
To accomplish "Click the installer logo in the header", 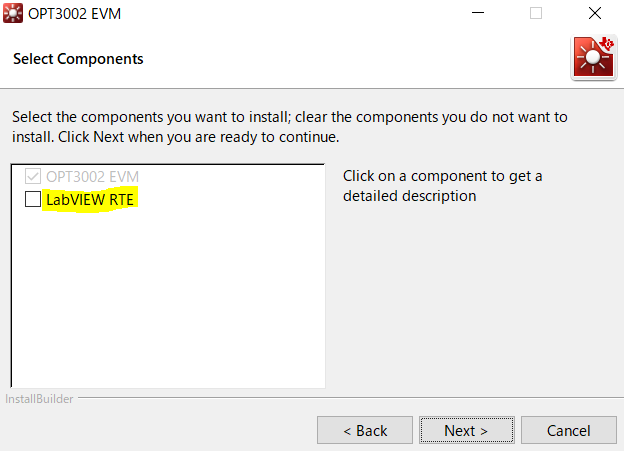I will coord(593,59).
